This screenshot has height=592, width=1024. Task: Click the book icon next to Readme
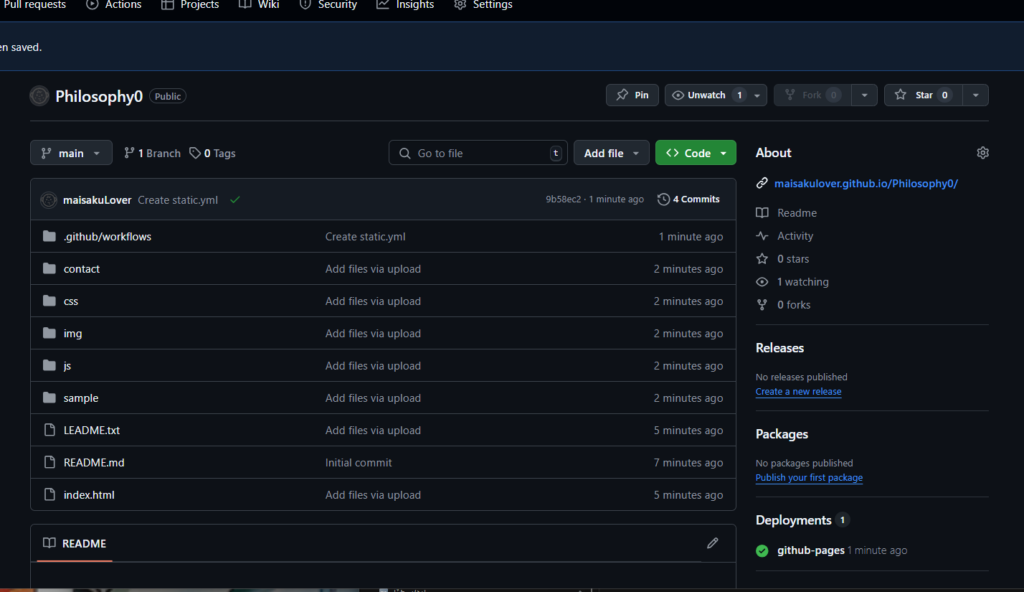(x=761, y=213)
